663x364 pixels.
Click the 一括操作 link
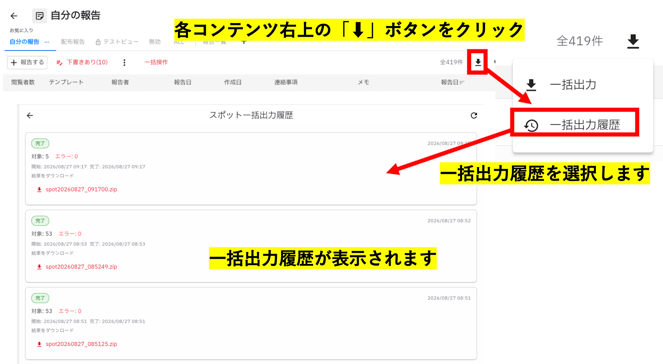tap(156, 63)
